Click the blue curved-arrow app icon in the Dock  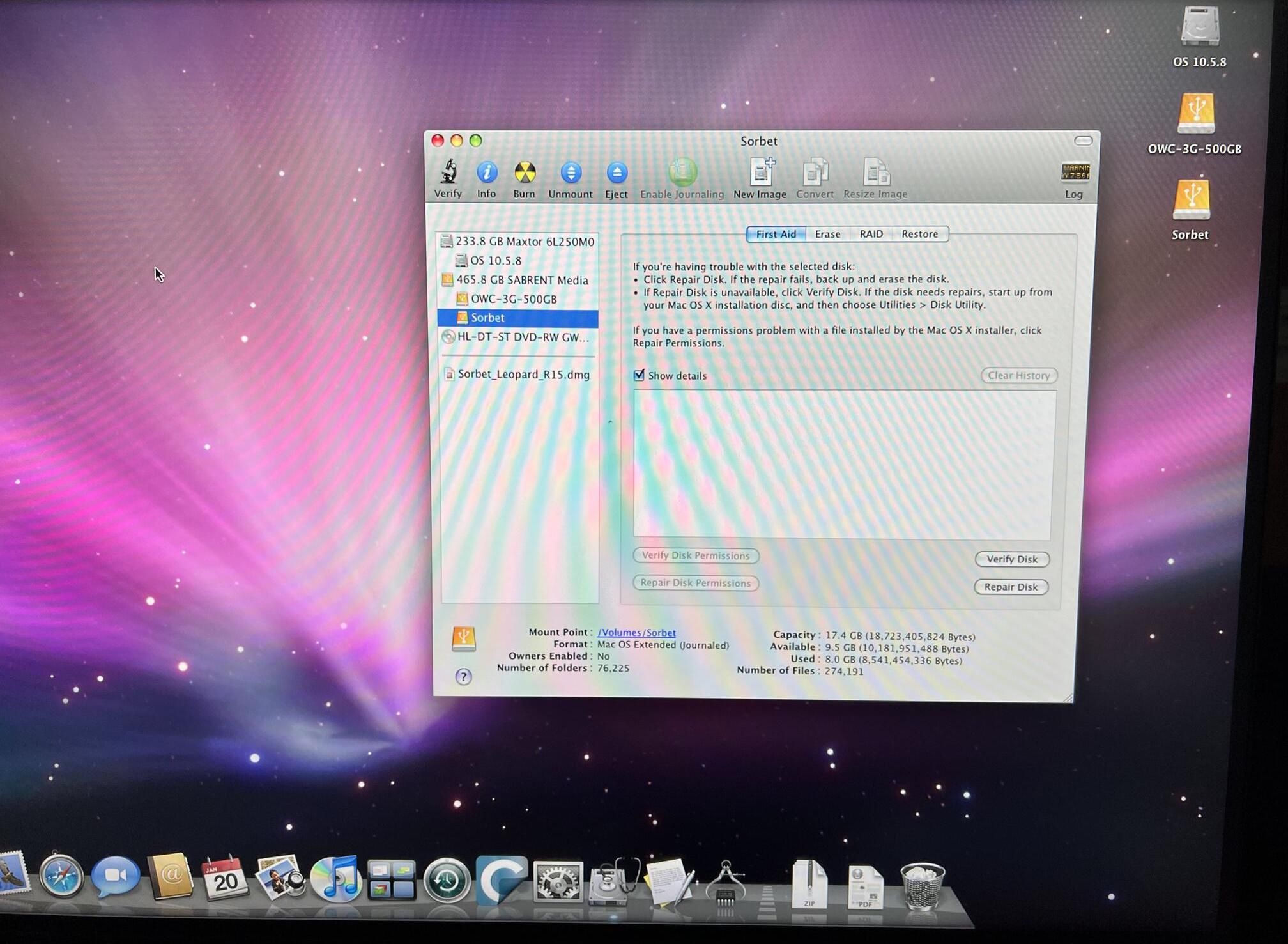(502, 881)
